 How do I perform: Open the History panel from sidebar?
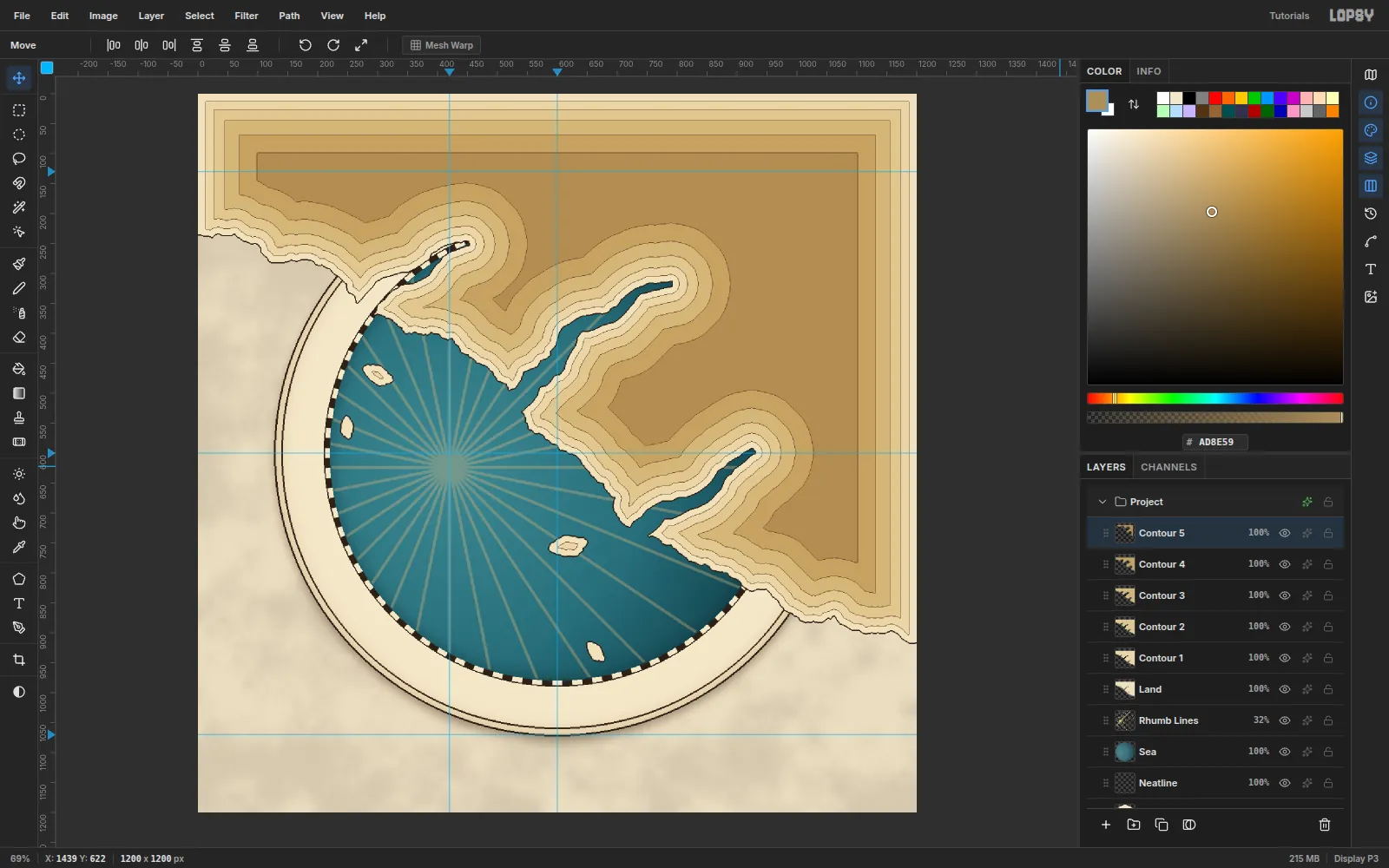[x=1371, y=214]
